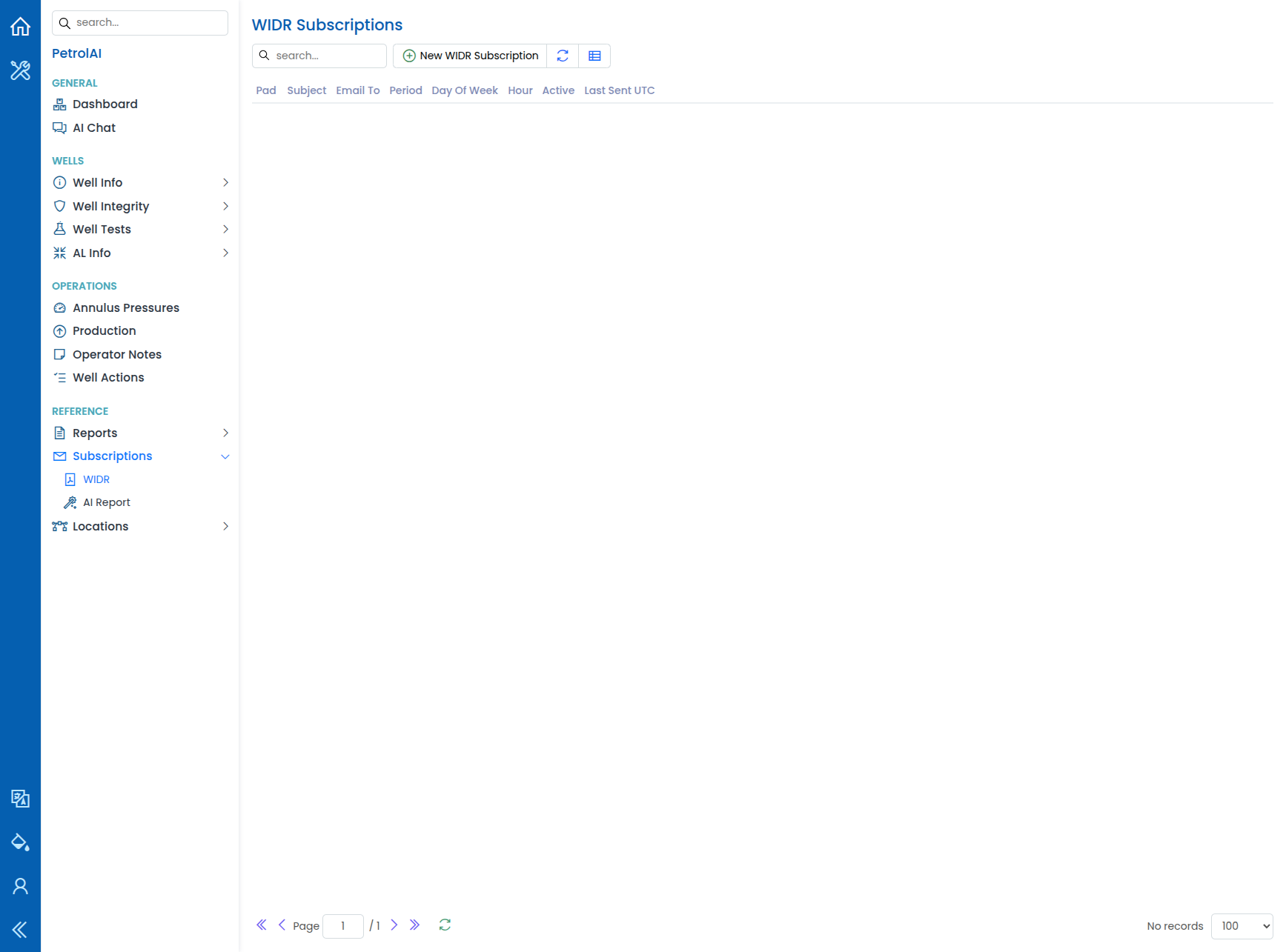The image size is (1286, 952).
Task: Click the Annulus Pressures gauge icon
Action: (60, 308)
